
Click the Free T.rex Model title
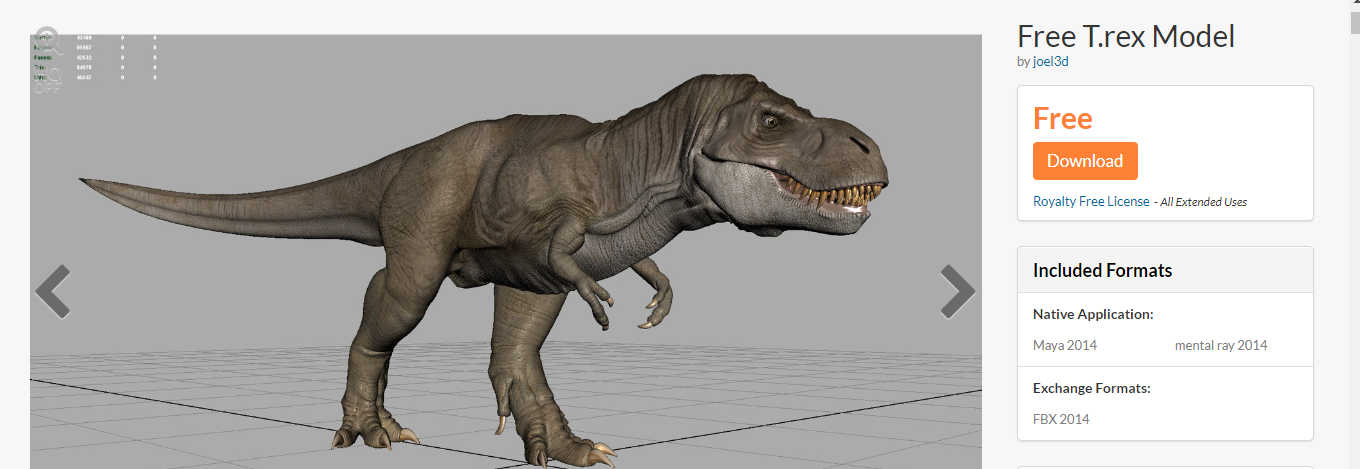pyautogui.click(x=1125, y=36)
